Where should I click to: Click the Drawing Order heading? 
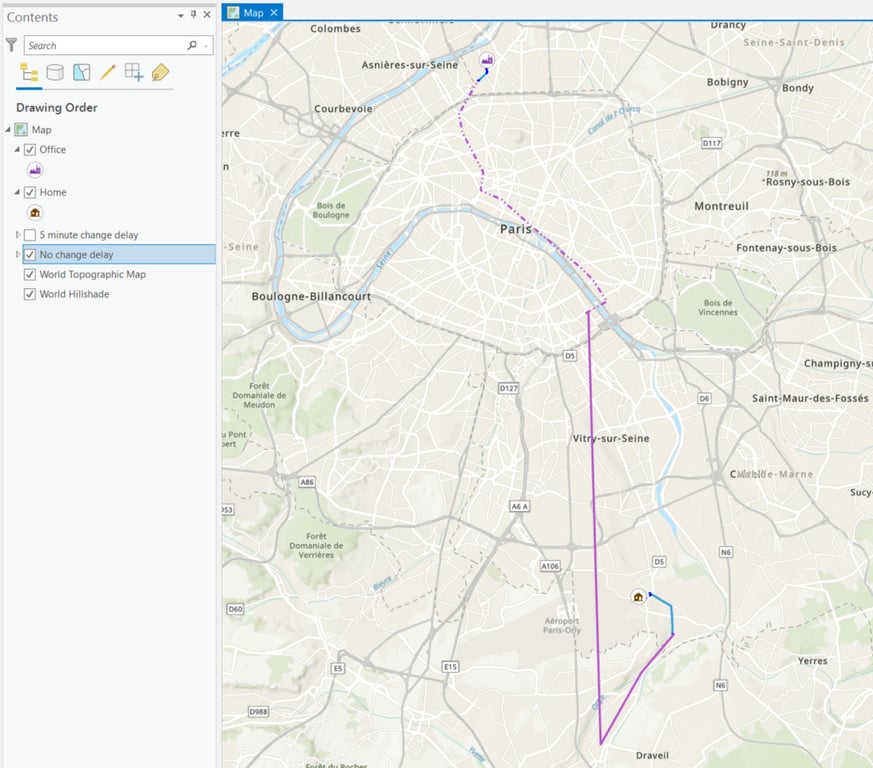[x=57, y=107]
